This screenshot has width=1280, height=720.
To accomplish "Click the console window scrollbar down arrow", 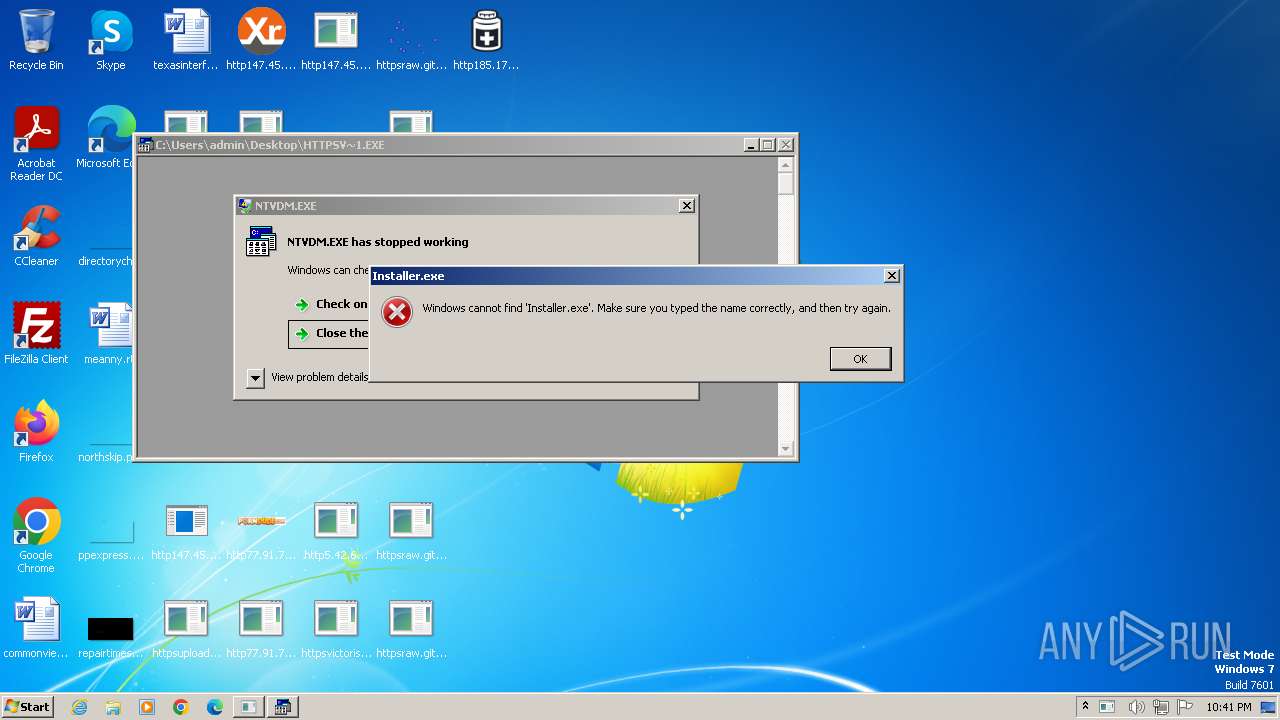I will pos(786,449).
